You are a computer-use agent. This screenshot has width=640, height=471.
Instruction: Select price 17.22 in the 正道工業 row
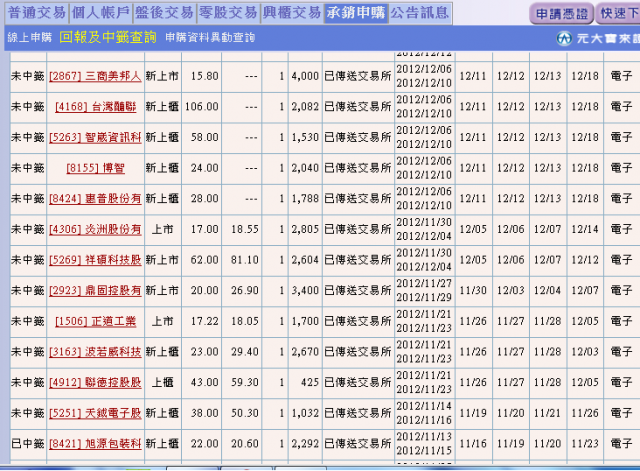tap(204, 321)
